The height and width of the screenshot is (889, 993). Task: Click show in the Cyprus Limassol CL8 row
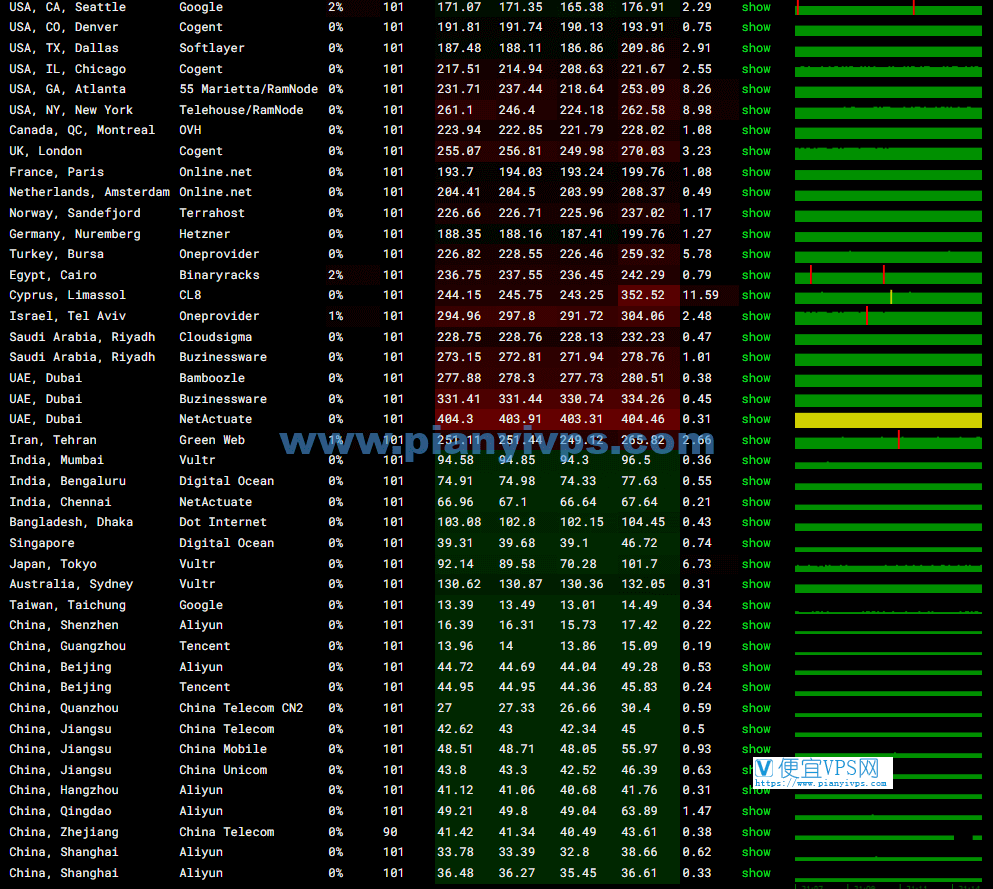[x=756, y=295]
